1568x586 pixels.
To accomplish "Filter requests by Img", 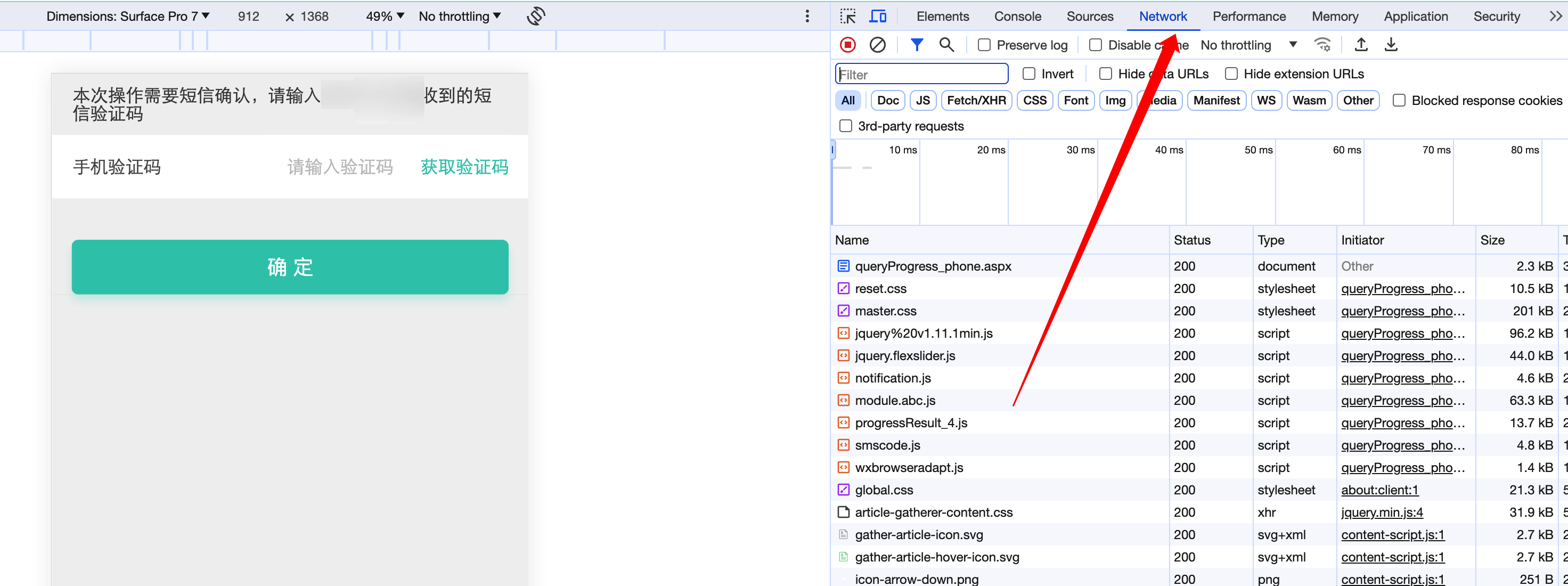I will (x=1115, y=101).
